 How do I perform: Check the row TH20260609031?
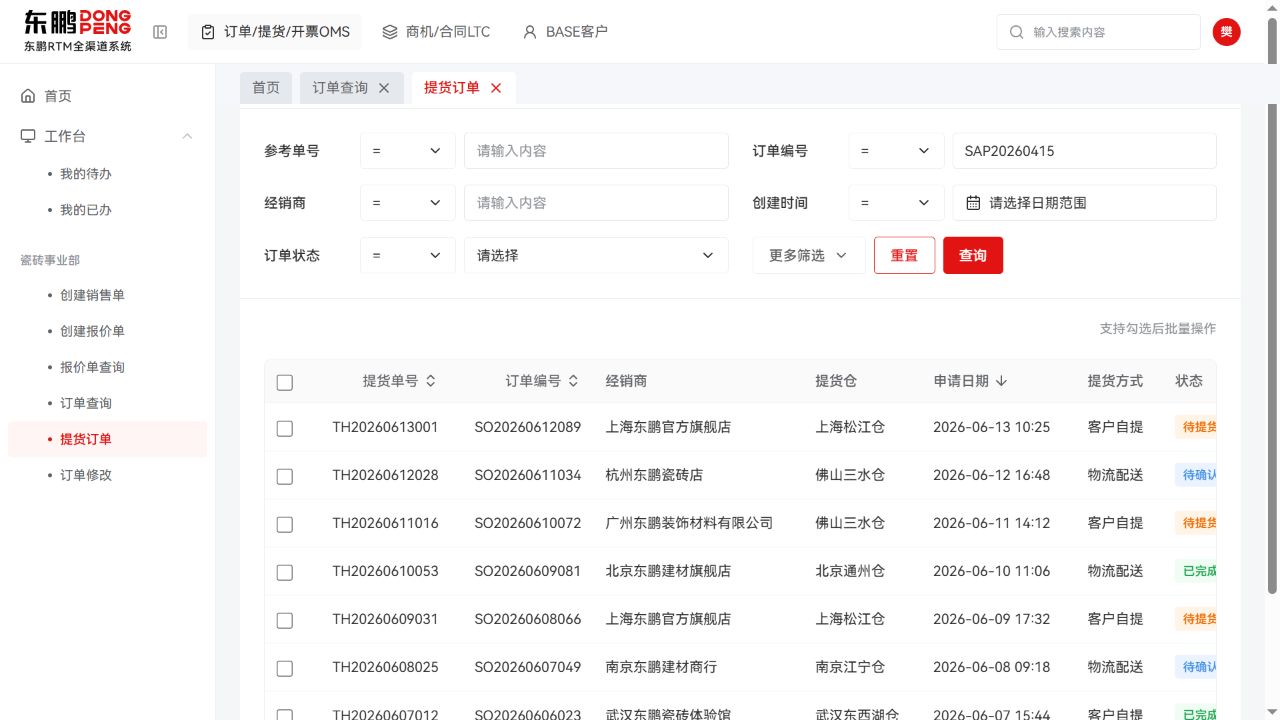tap(285, 620)
